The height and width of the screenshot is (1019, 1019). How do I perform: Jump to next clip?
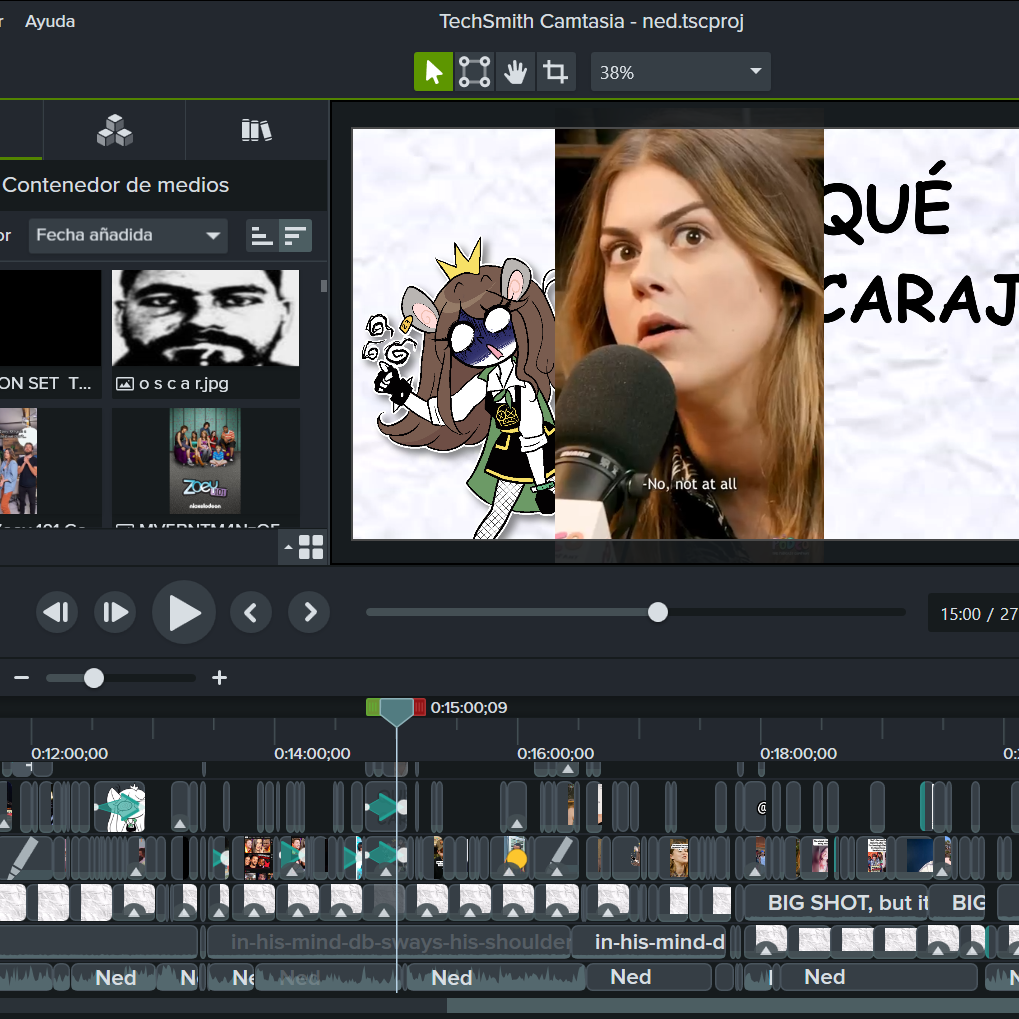click(309, 612)
